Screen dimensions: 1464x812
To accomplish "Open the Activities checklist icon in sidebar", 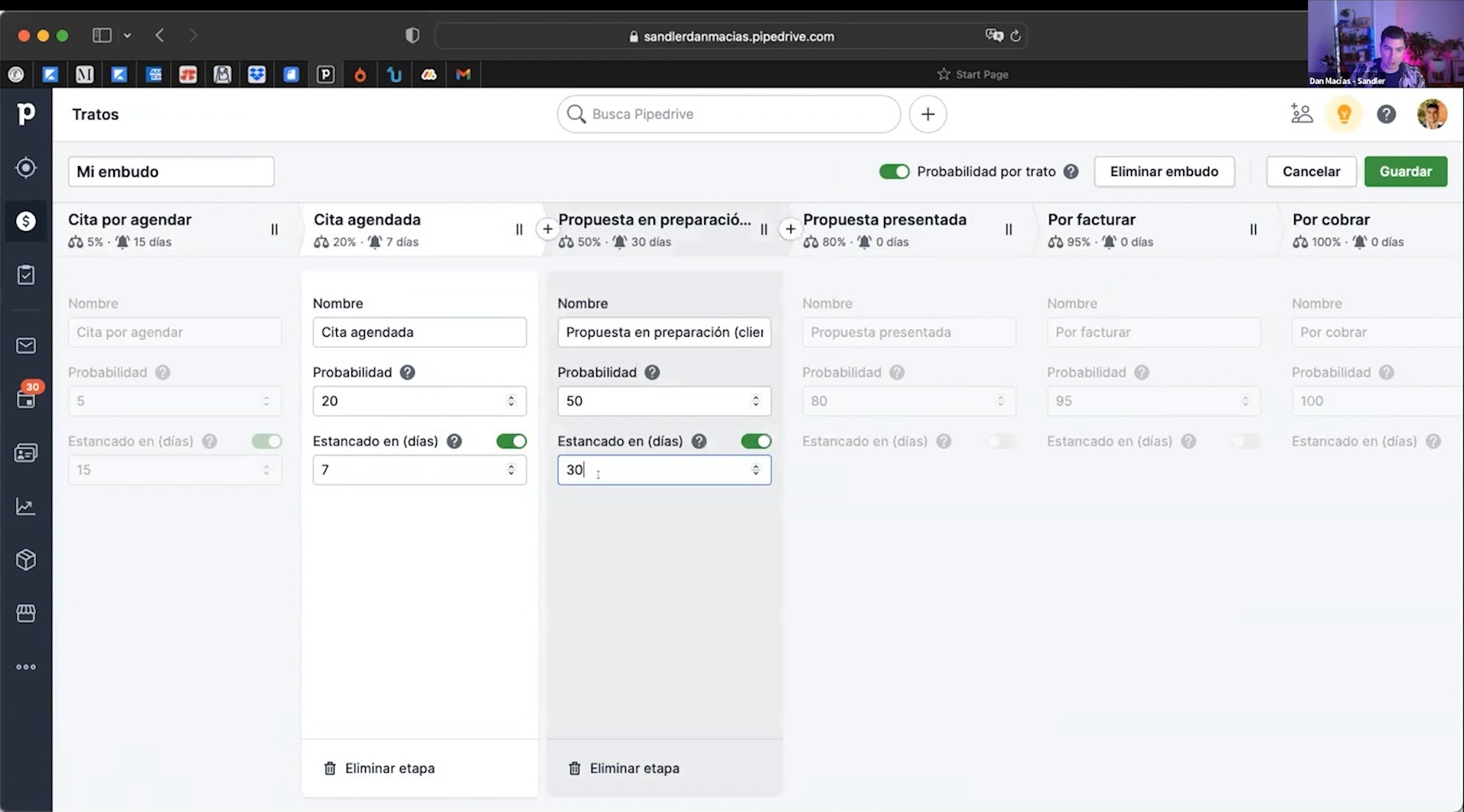I will 26,275.
